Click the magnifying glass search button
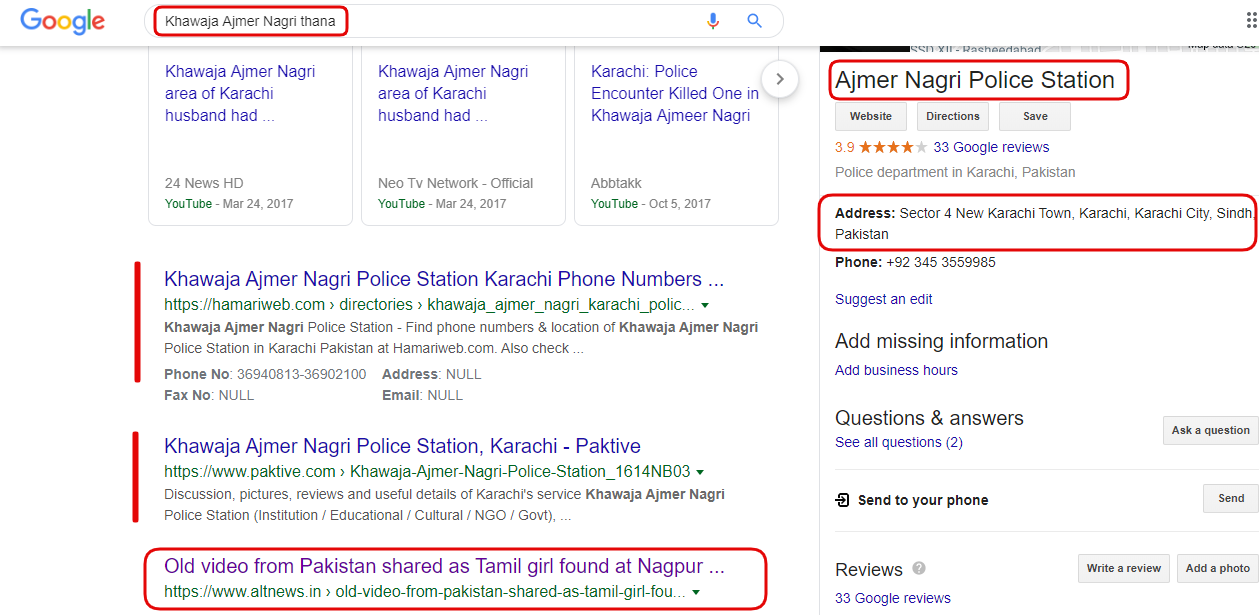This screenshot has height=615, width=1259. (x=755, y=21)
